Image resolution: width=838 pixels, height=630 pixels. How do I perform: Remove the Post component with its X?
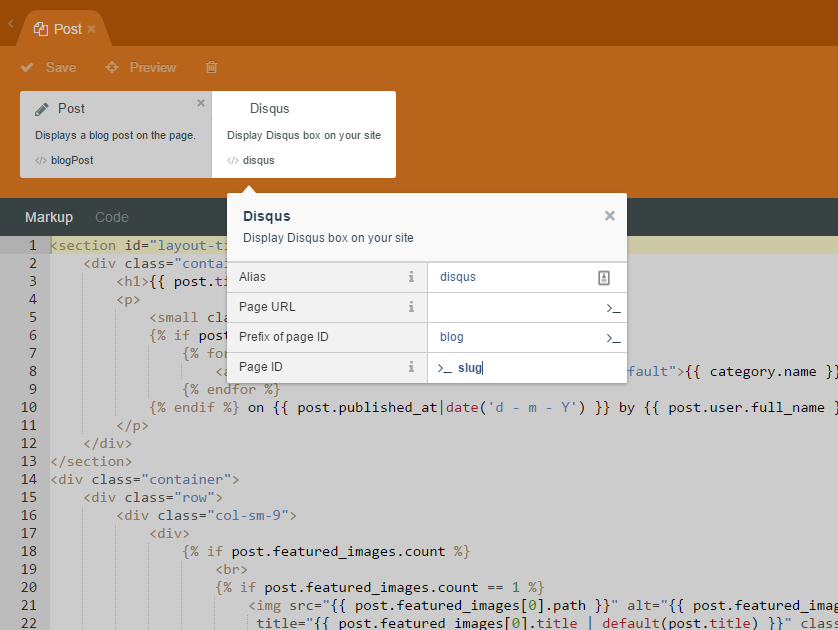(201, 103)
